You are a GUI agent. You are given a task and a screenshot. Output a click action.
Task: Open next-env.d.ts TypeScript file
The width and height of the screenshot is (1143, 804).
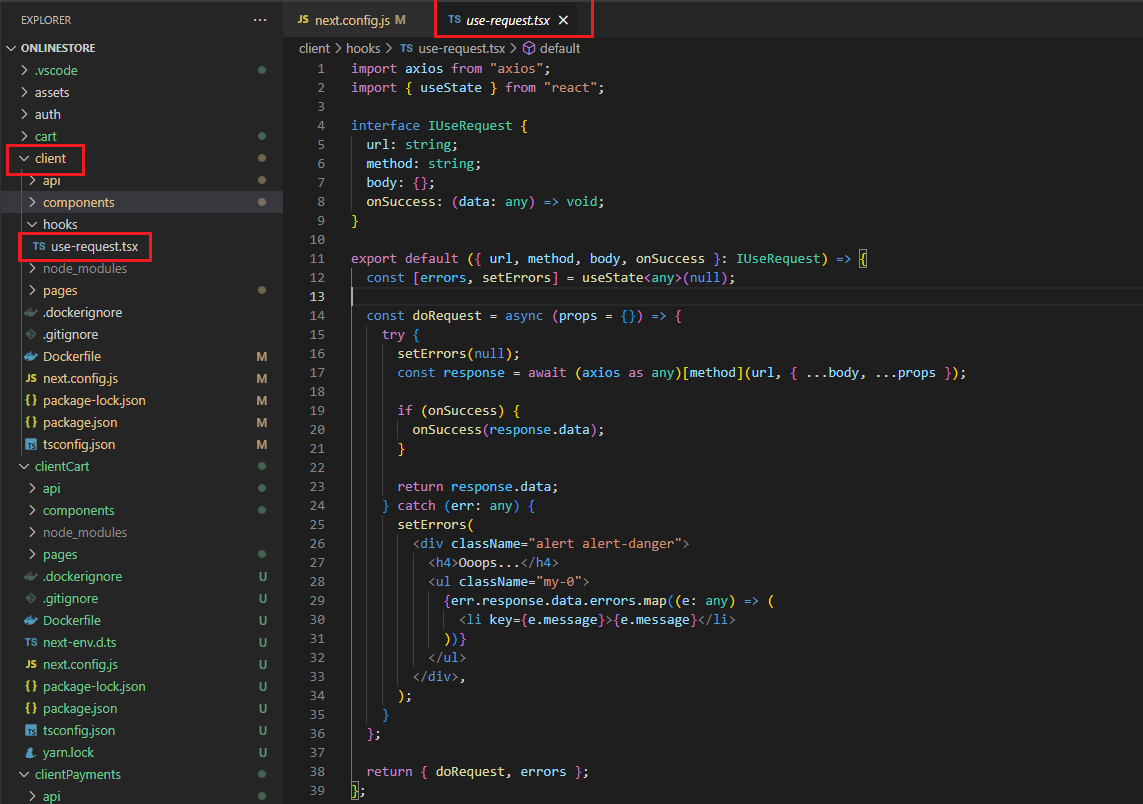pos(79,642)
